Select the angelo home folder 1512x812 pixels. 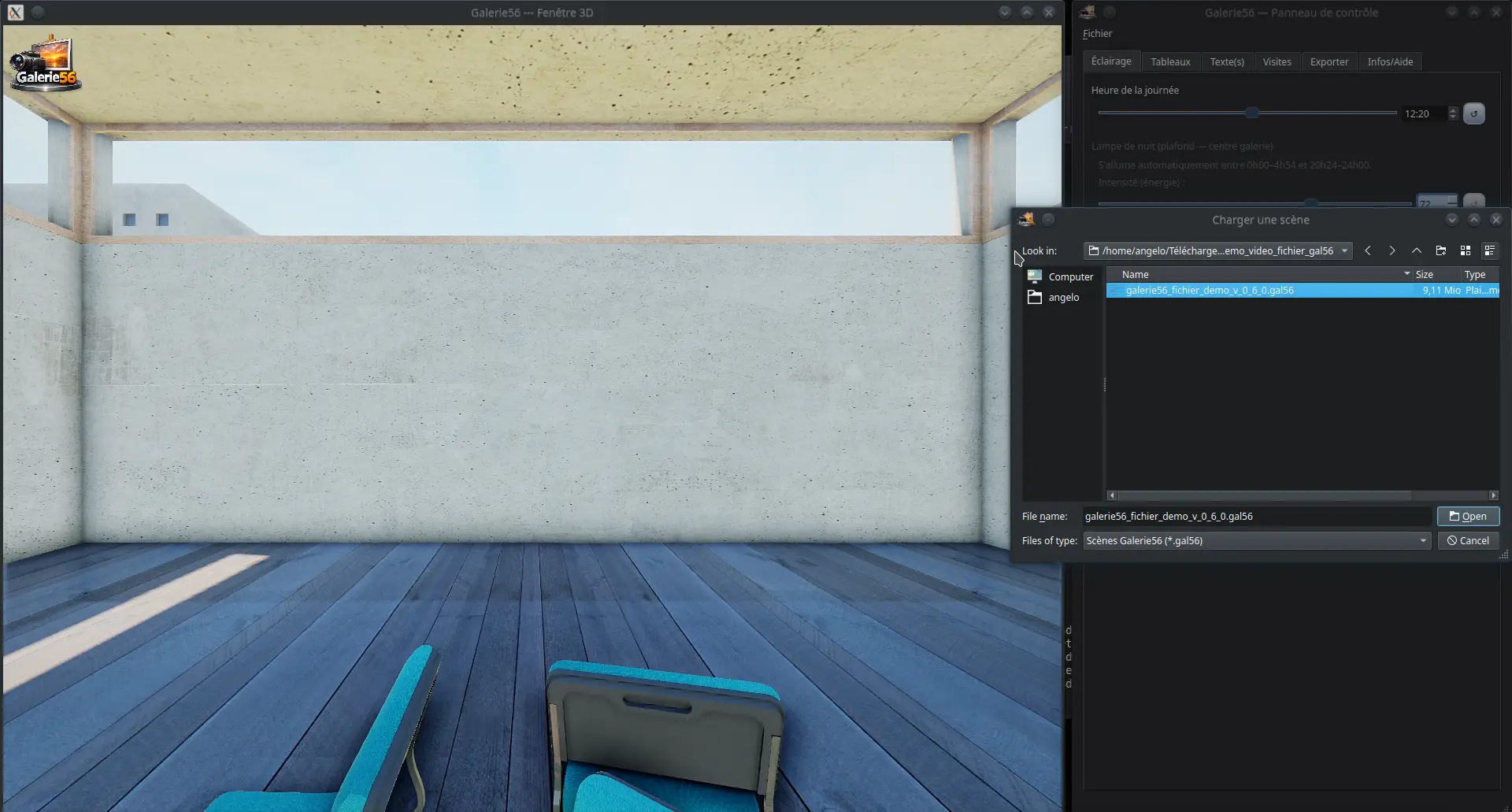point(1054,297)
